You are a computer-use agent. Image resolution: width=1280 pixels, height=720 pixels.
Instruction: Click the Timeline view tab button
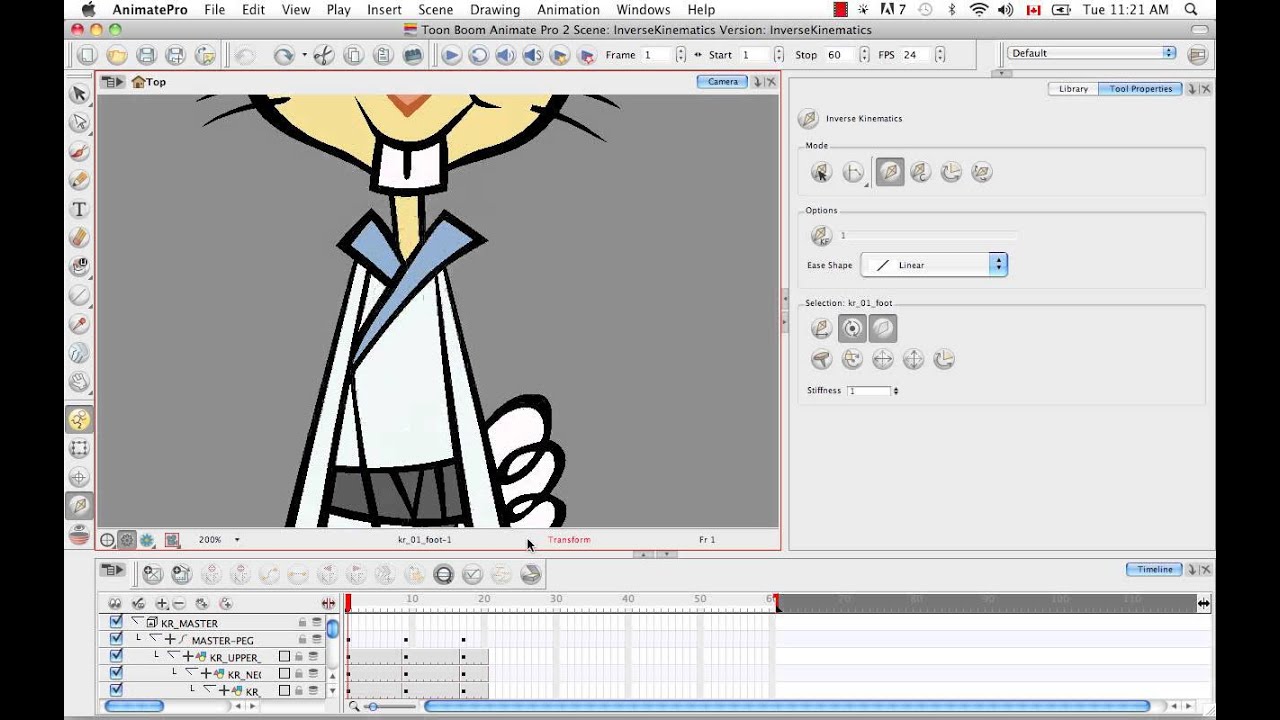(x=1154, y=570)
